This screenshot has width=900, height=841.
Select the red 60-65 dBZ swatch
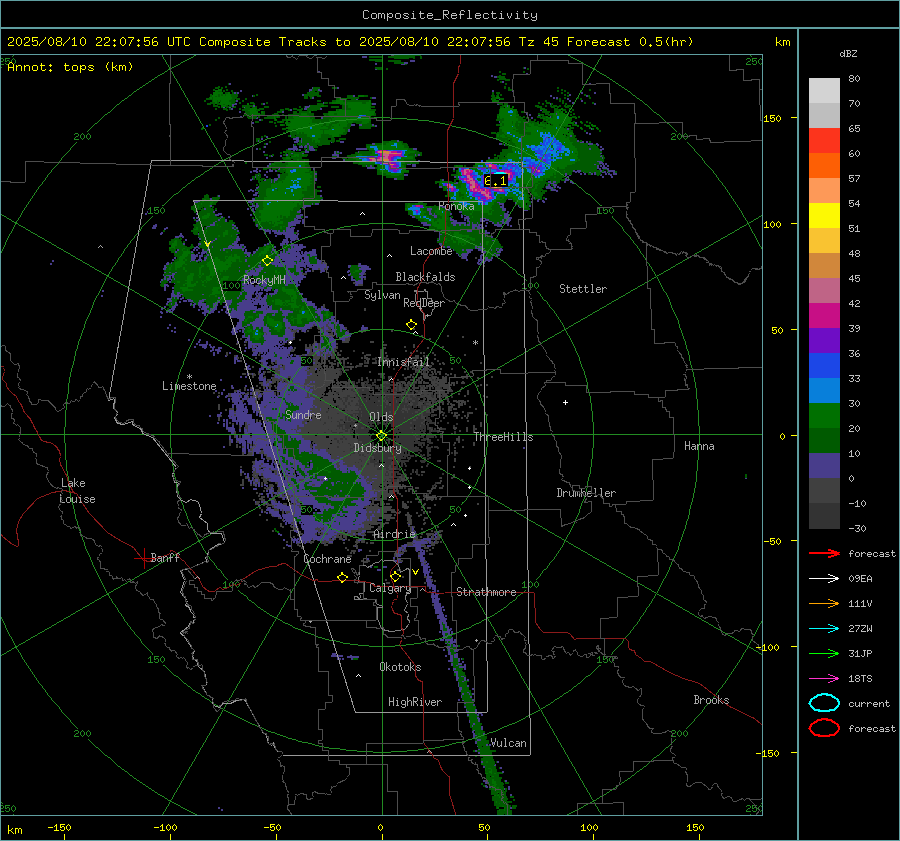824,141
